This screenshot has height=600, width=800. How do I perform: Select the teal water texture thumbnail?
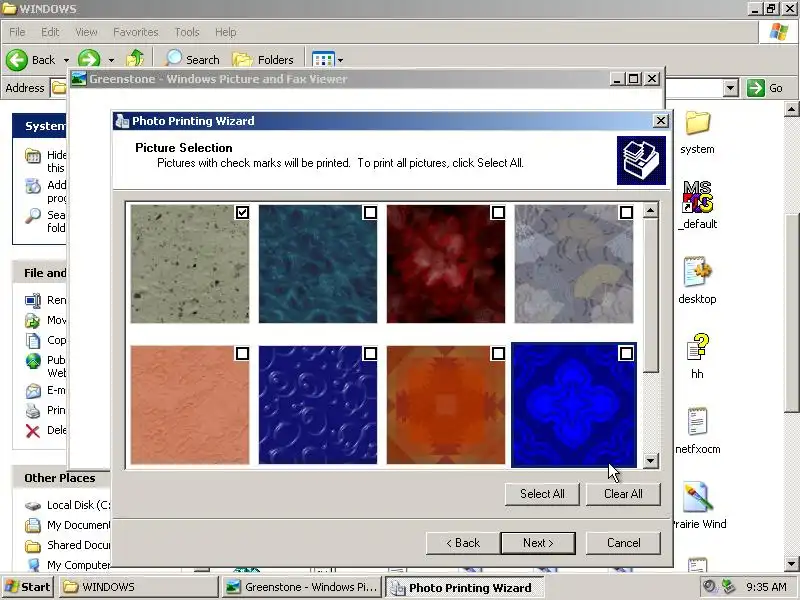point(318,264)
